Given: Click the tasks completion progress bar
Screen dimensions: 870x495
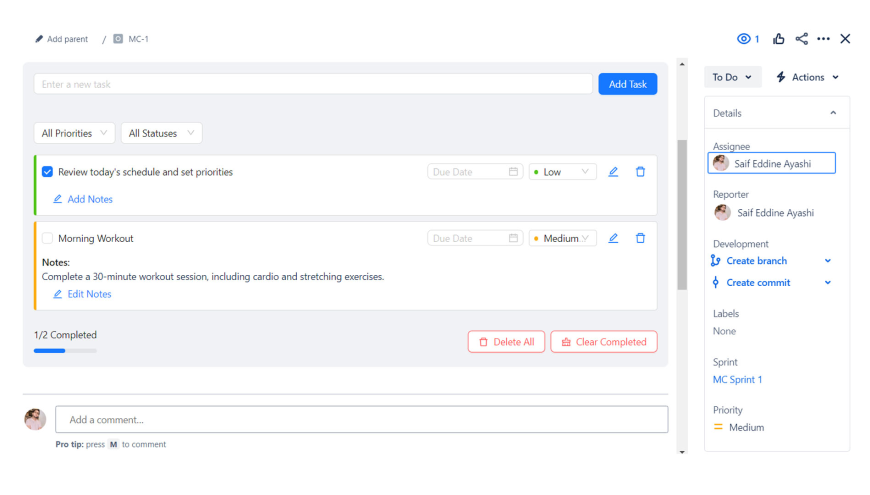Looking at the screenshot, I should (65, 351).
